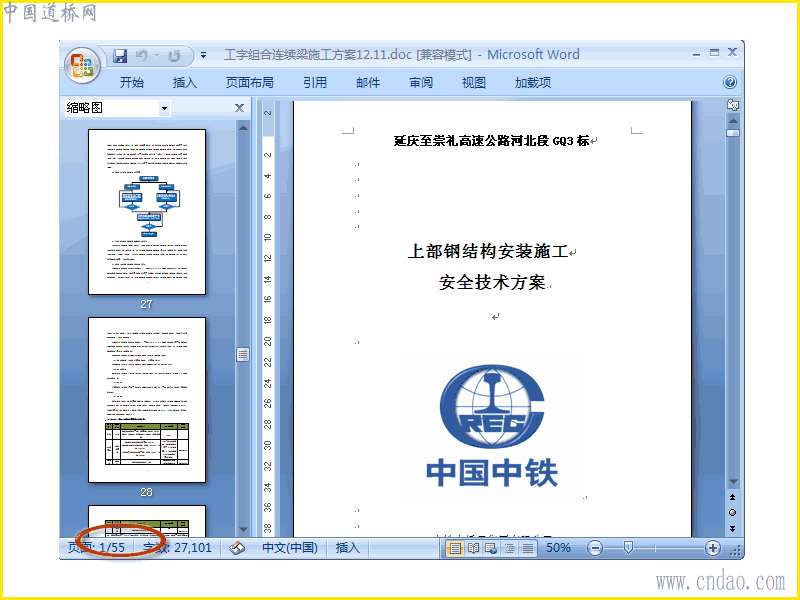Toggle 插入 overtype mode in status bar
This screenshot has height=600, width=800.
[x=347, y=548]
